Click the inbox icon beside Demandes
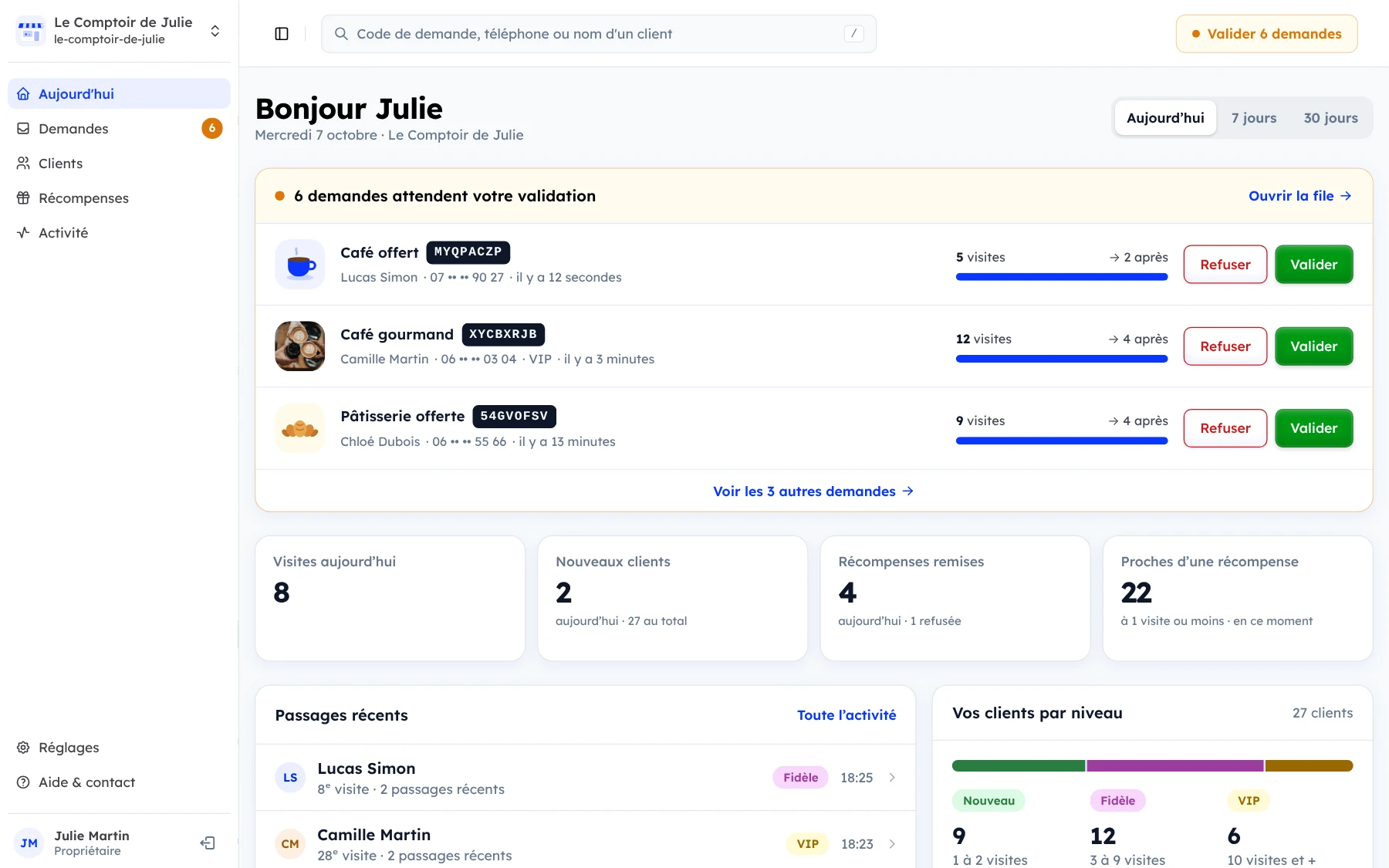This screenshot has height=868, width=1389. point(24,129)
